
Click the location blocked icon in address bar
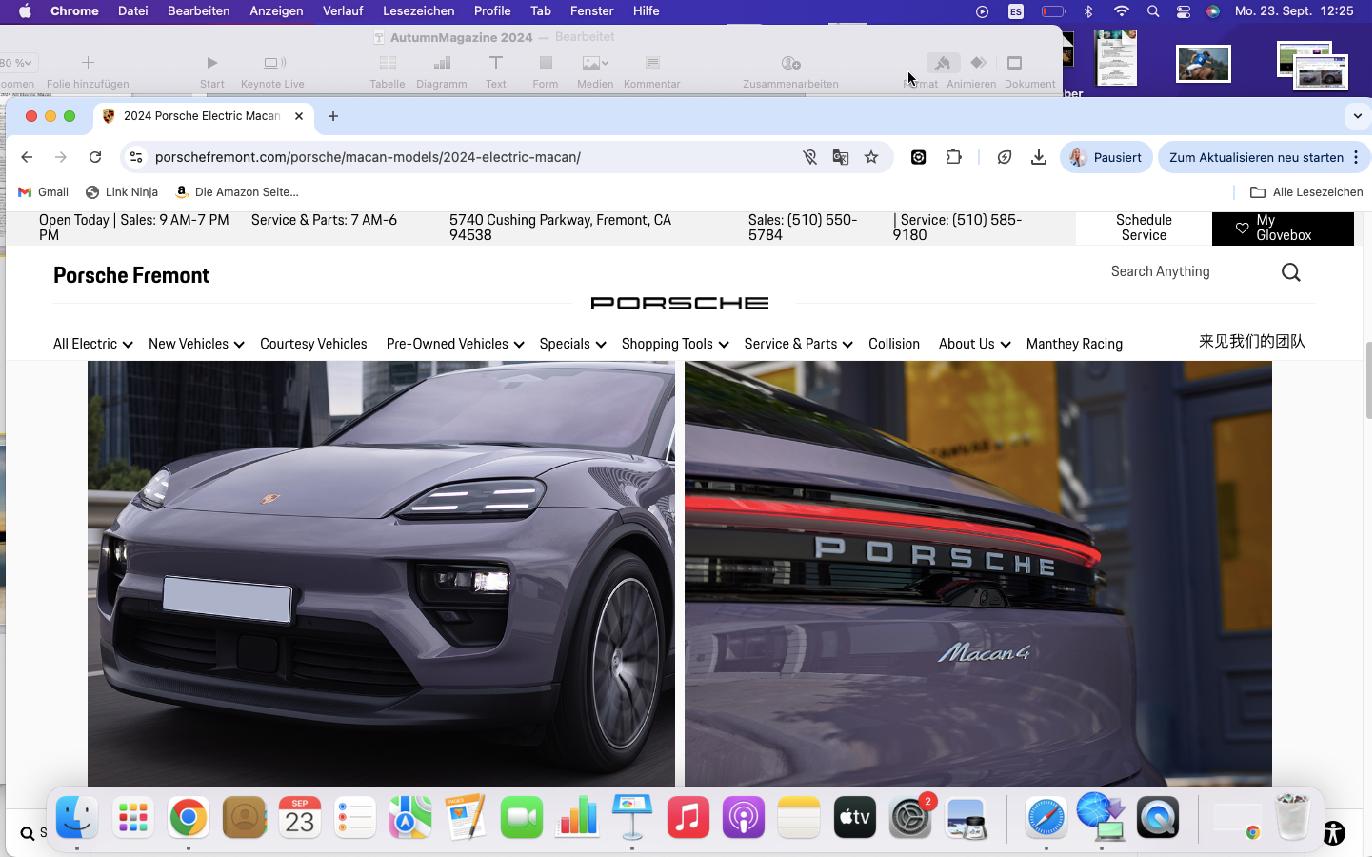[x=810, y=157]
